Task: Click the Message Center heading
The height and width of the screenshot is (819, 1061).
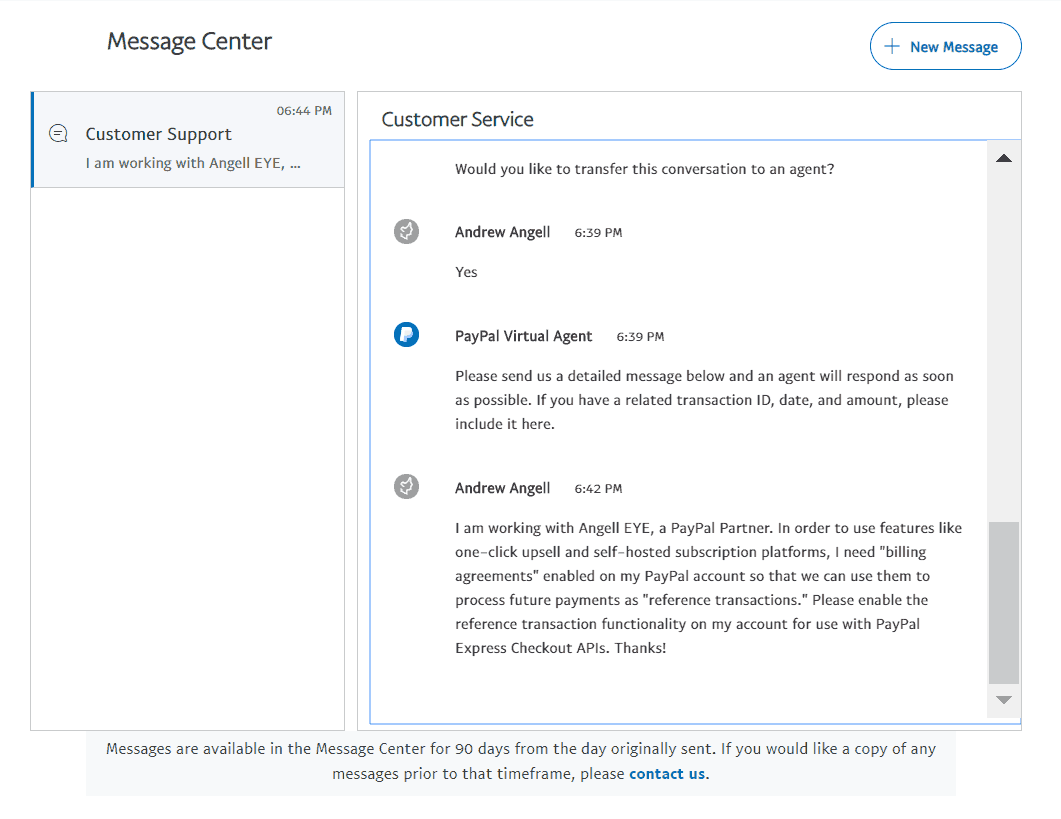Action: [x=189, y=41]
